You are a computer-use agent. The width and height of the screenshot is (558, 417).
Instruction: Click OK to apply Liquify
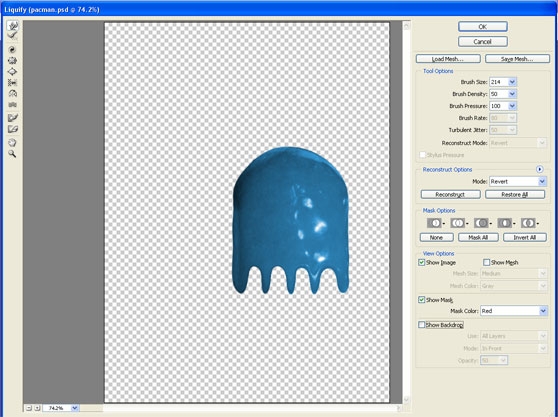(483, 26)
